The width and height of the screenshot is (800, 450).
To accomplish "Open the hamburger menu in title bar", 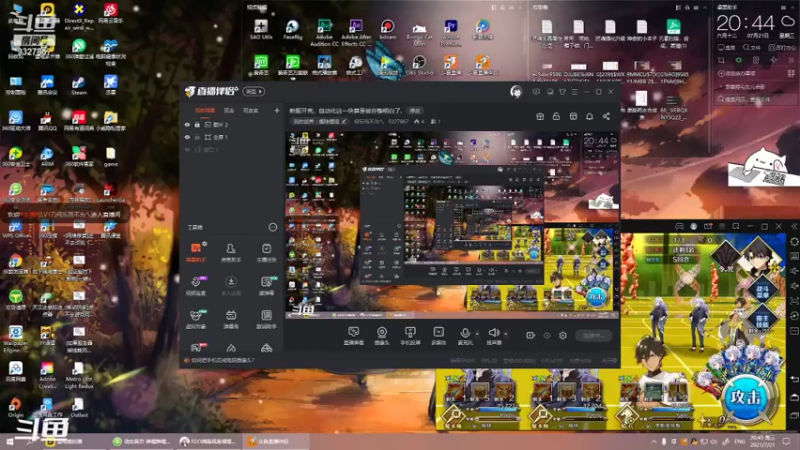I will [574, 92].
